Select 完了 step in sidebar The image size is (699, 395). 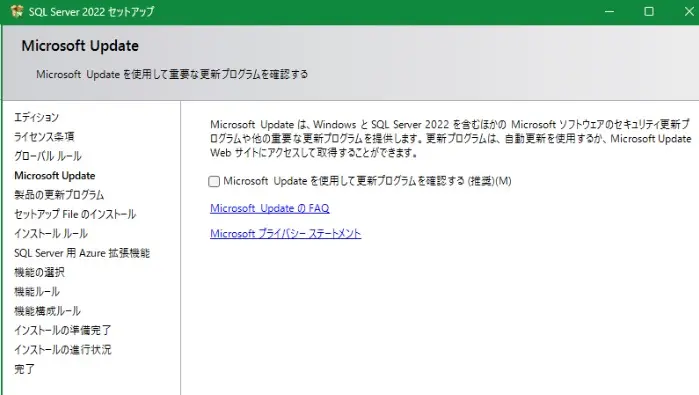pos(24,369)
